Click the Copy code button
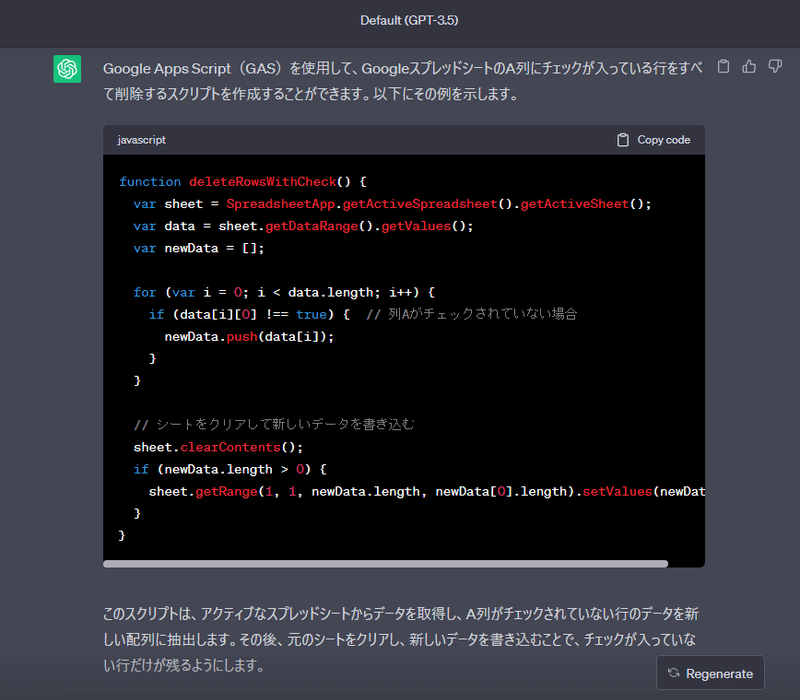 pos(654,140)
